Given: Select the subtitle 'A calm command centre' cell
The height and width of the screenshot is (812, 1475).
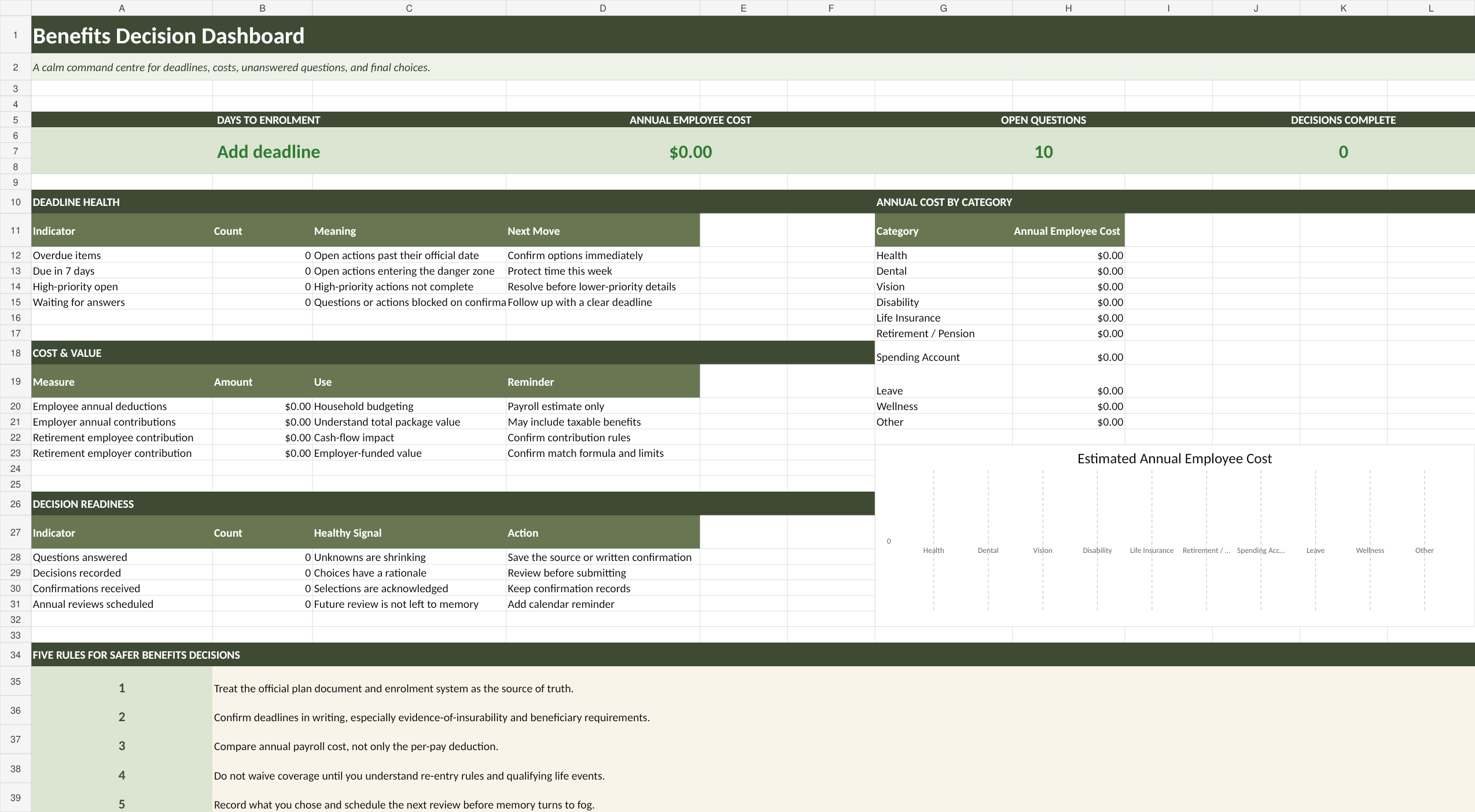Looking at the screenshot, I should (x=753, y=67).
